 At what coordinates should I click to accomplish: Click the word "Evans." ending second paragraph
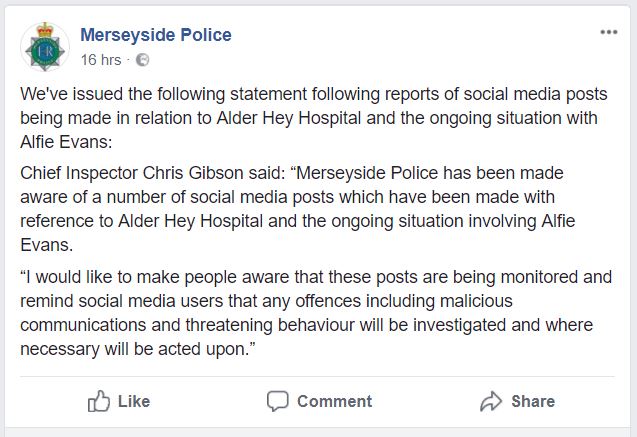(x=47, y=245)
